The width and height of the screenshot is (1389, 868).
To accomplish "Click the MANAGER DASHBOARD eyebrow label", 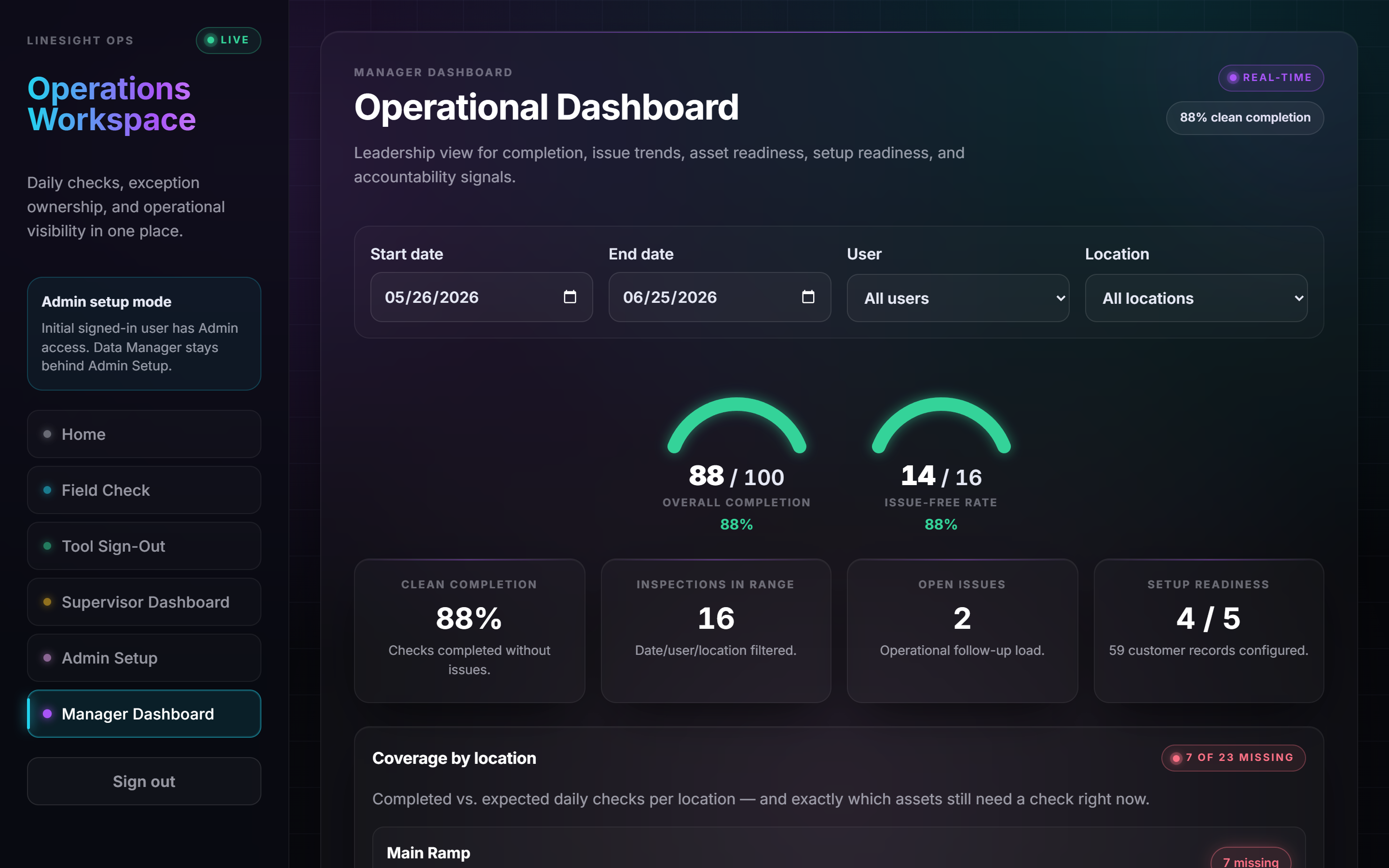I will (x=434, y=72).
